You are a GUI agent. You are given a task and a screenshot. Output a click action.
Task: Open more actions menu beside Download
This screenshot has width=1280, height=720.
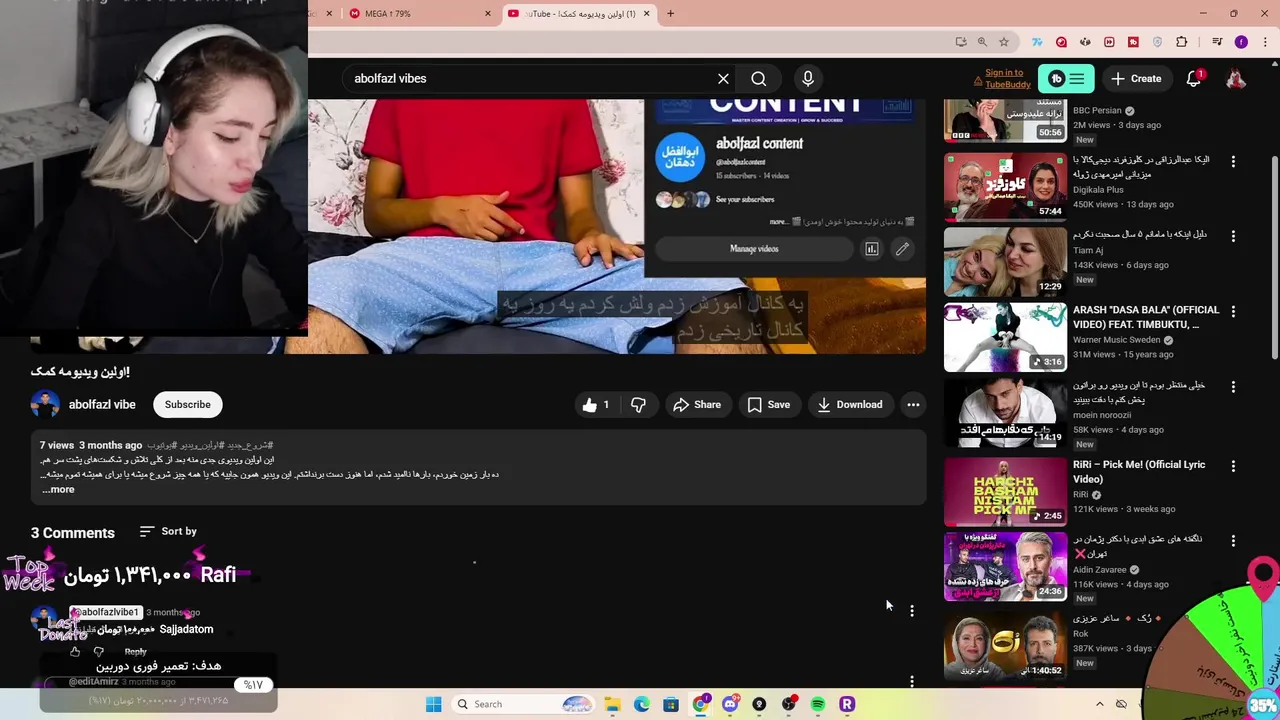(913, 405)
